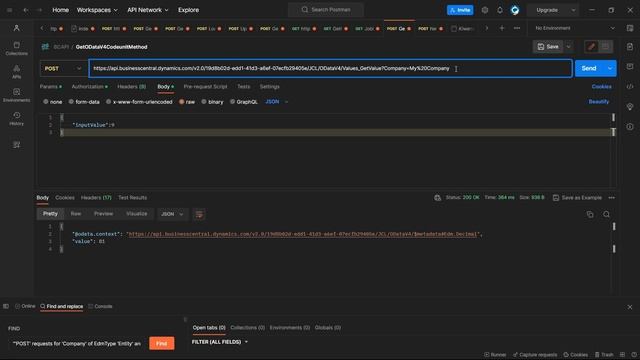Open the comments icon in right sidebar
The width and height of the screenshot is (640, 360).
point(630,66)
